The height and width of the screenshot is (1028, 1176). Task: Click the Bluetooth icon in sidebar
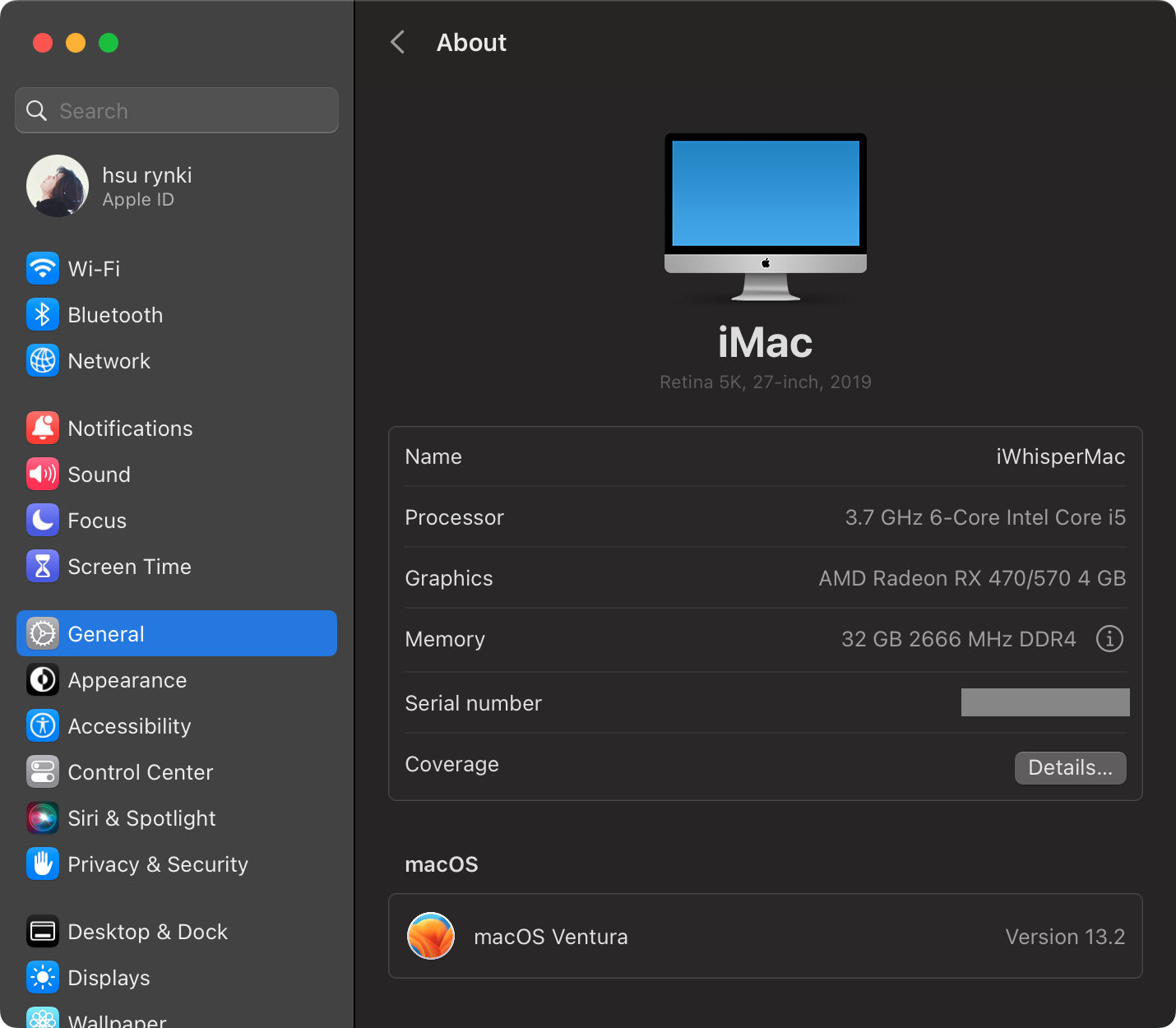tap(43, 314)
